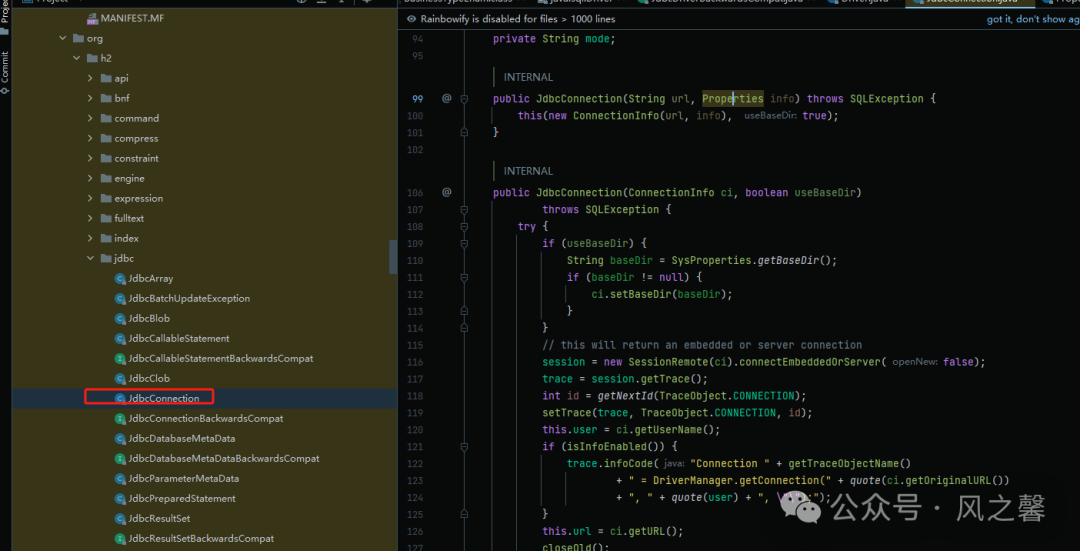
Task: Click the eye icon in Rainbowify notification
Action: point(411,19)
